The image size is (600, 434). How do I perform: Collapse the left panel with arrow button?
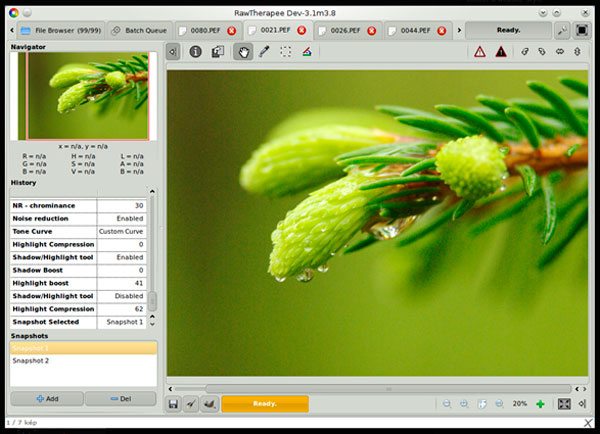pyautogui.click(x=173, y=52)
